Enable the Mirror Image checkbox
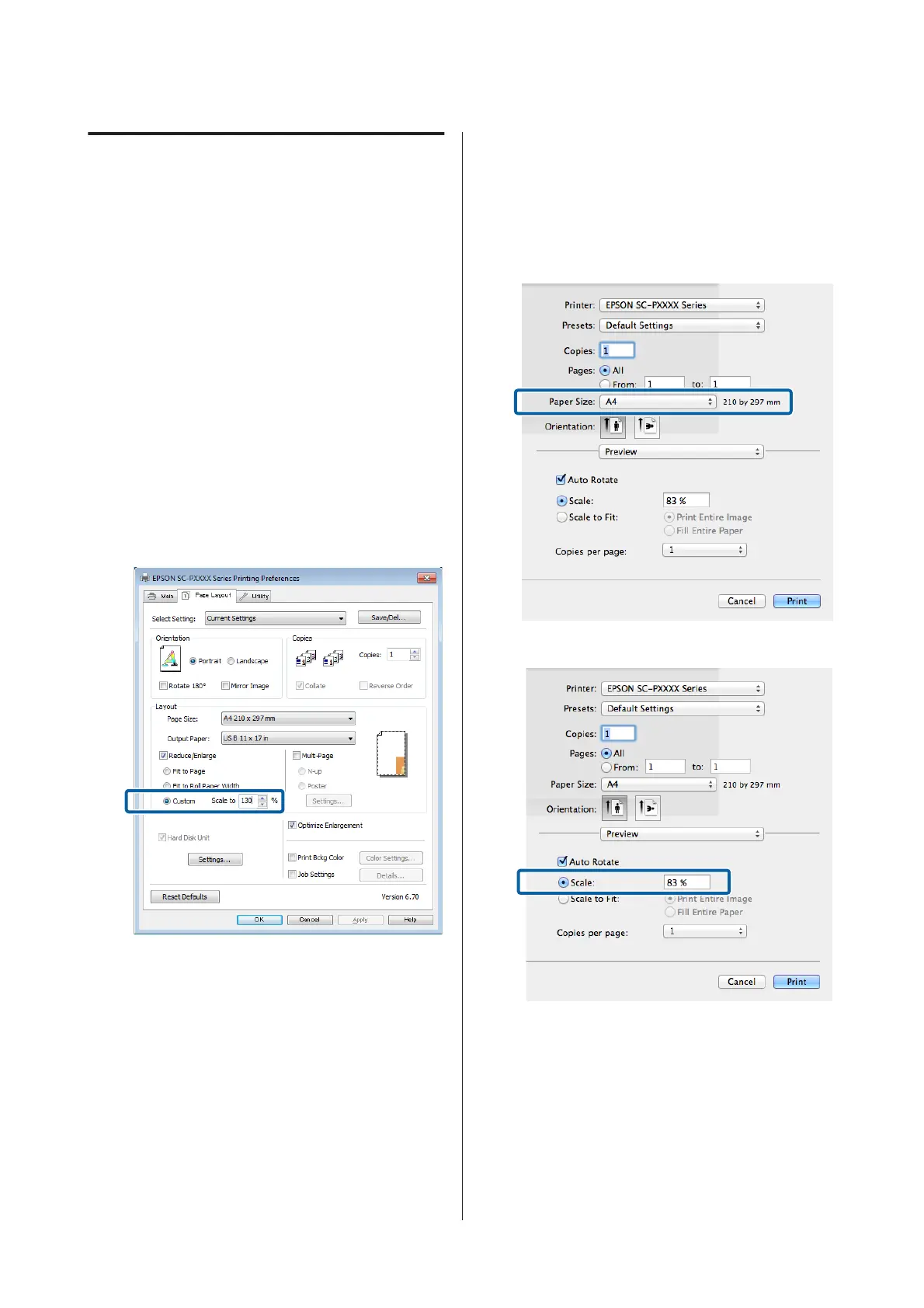This screenshot has width=924, height=1308. pyautogui.click(x=225, y=686)
